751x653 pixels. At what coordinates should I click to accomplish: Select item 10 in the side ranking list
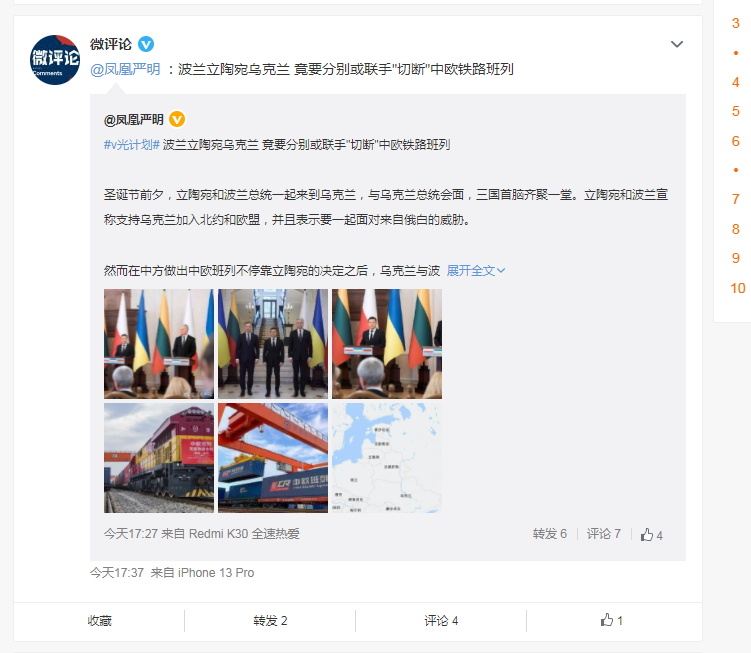point(738,288)
